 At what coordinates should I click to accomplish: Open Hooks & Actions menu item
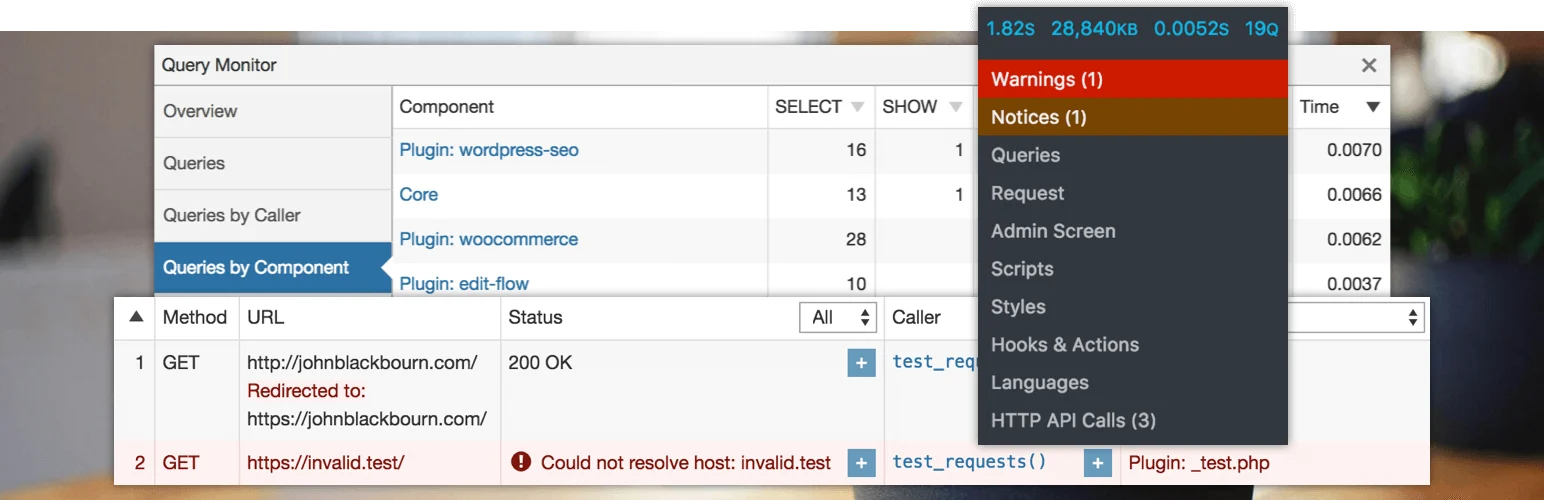coord(1132,345)
